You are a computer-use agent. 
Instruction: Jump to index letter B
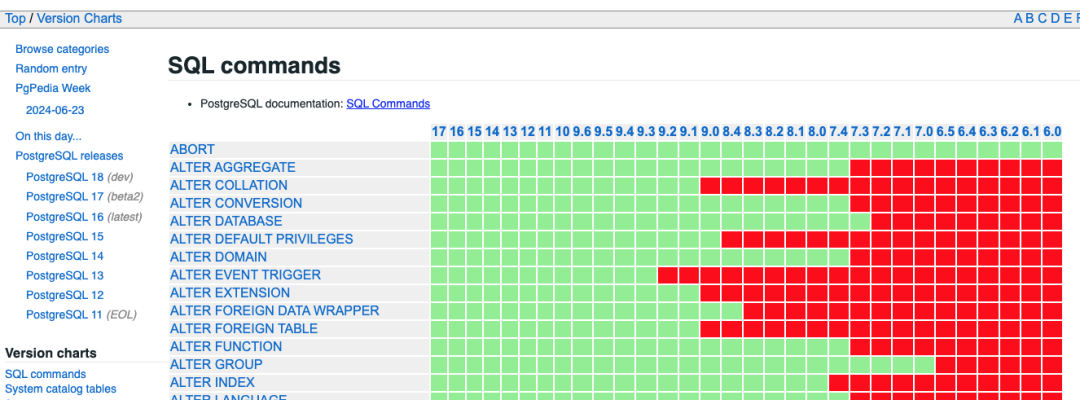1030,19
